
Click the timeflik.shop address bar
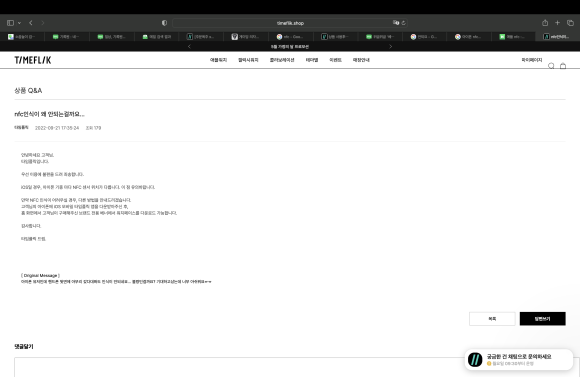click(x=290, y=23)
